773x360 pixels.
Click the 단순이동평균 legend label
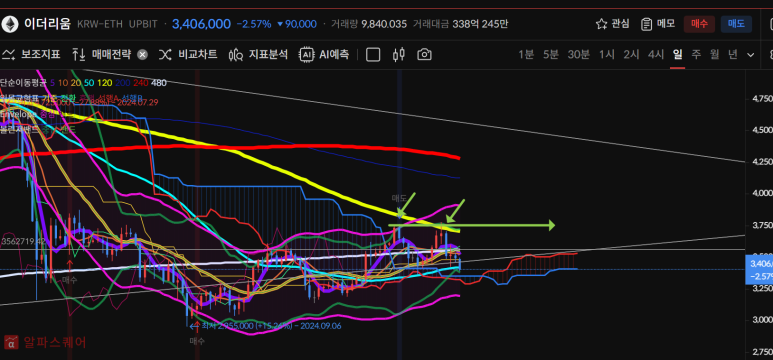coord(23,83)
